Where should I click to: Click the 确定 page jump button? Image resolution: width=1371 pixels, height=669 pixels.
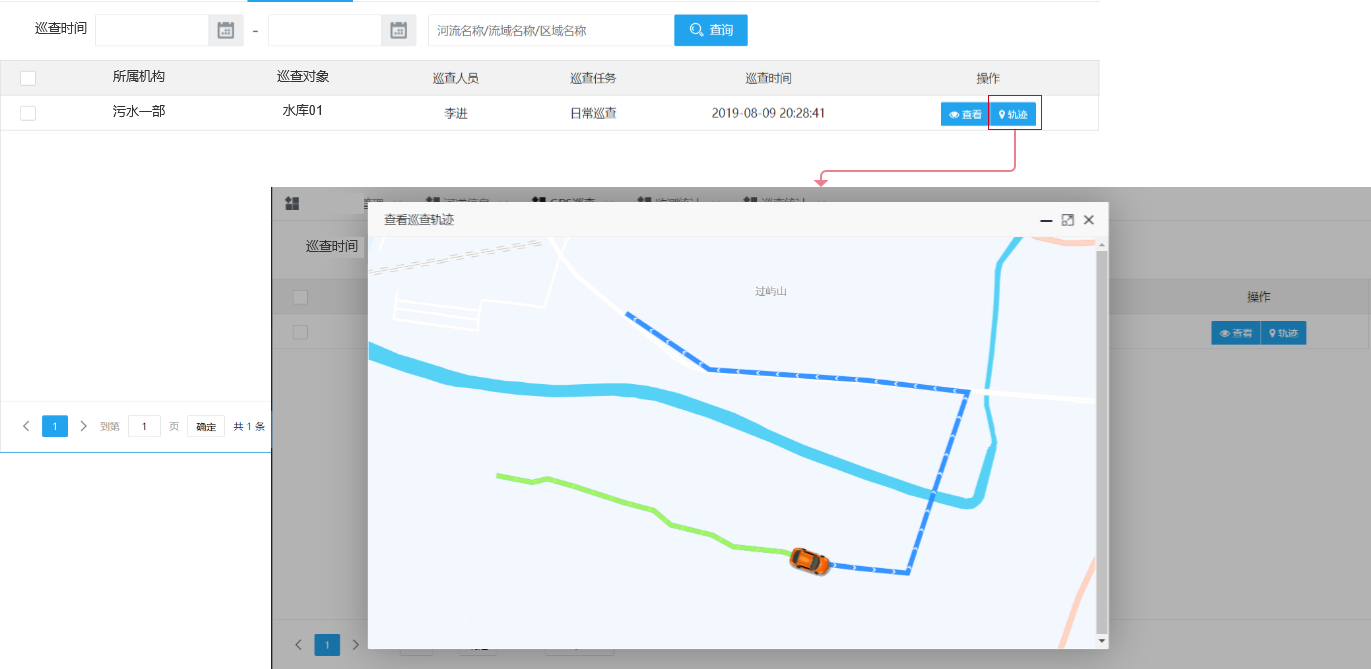click(206, 426)
